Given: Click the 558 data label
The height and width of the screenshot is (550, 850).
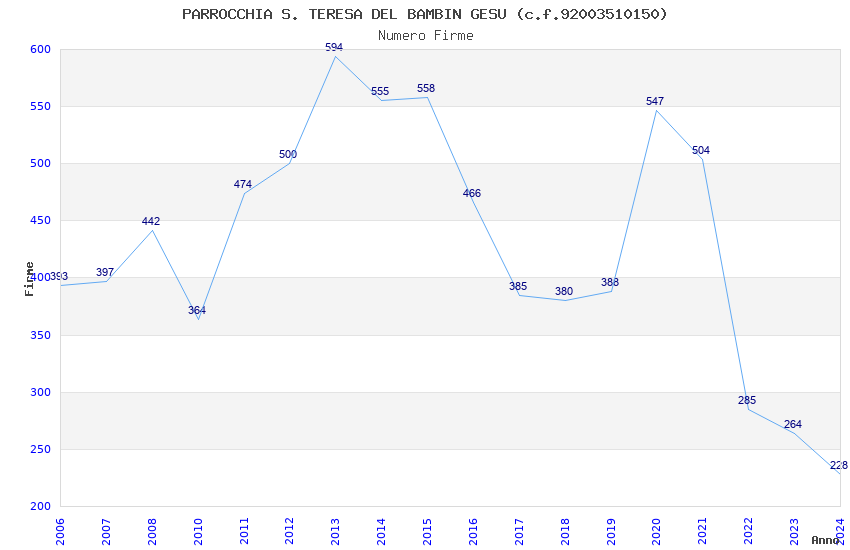Looking at the screenshot, I should 426,88.
